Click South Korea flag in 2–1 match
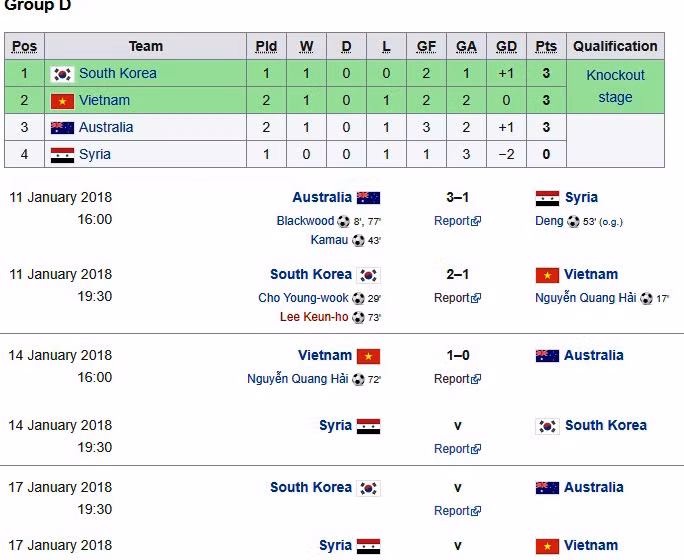Image resolution: width=684 pixels, height=560 pixels. pyautogui.click(x=368, y=275)
